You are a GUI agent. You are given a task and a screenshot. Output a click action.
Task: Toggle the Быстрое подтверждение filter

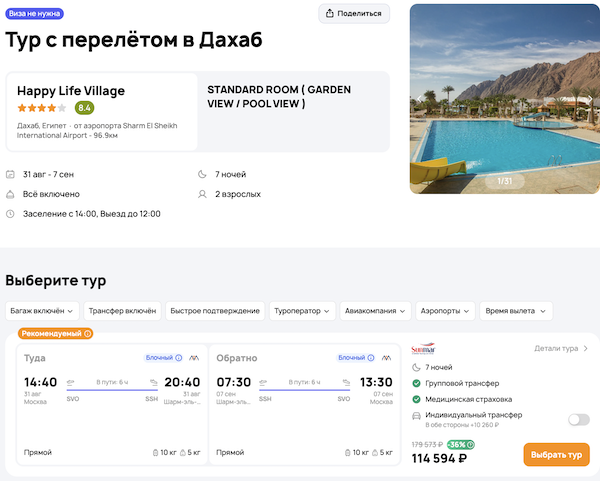pos(215,311)
